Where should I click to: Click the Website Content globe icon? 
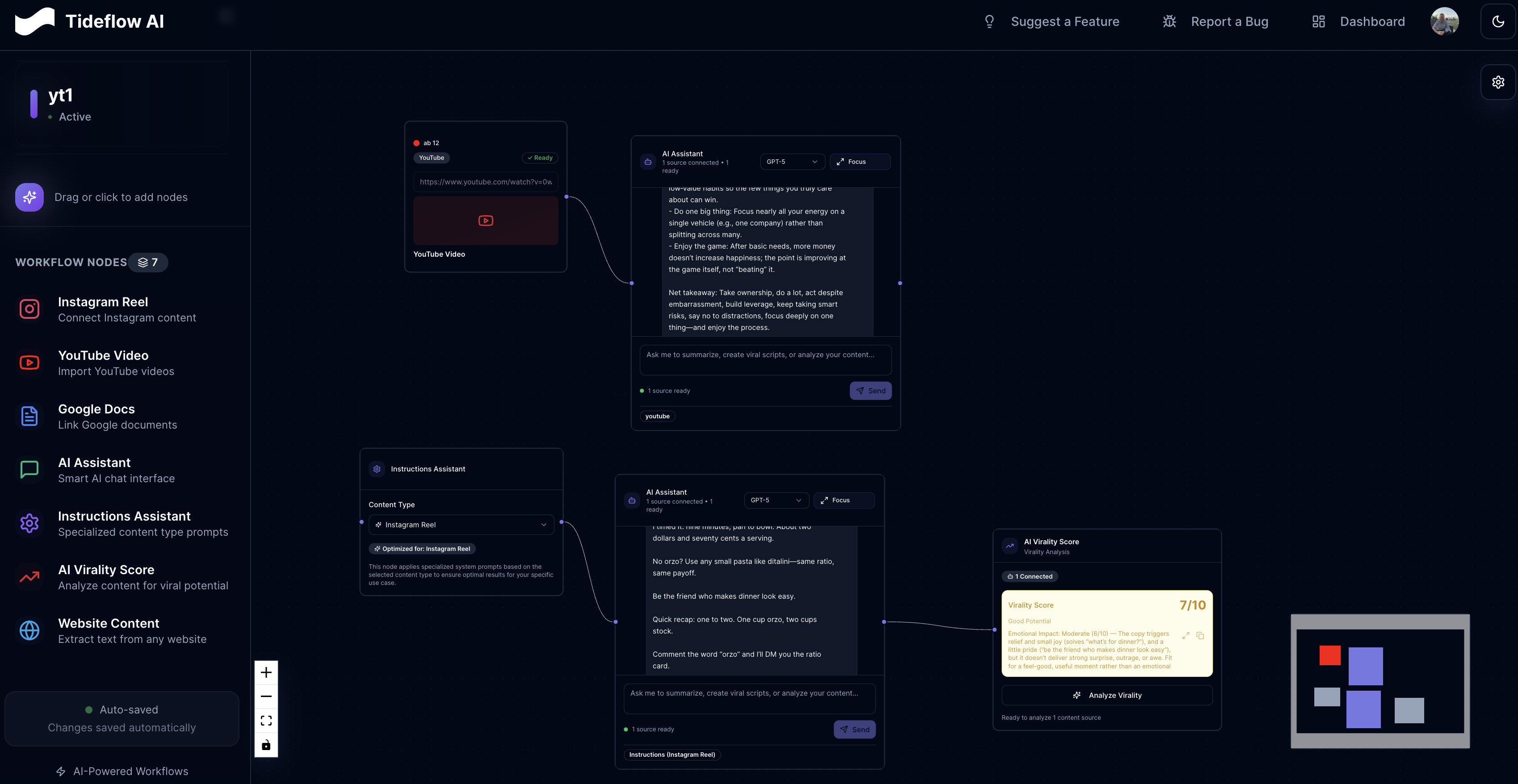click(x=29, y=631)
